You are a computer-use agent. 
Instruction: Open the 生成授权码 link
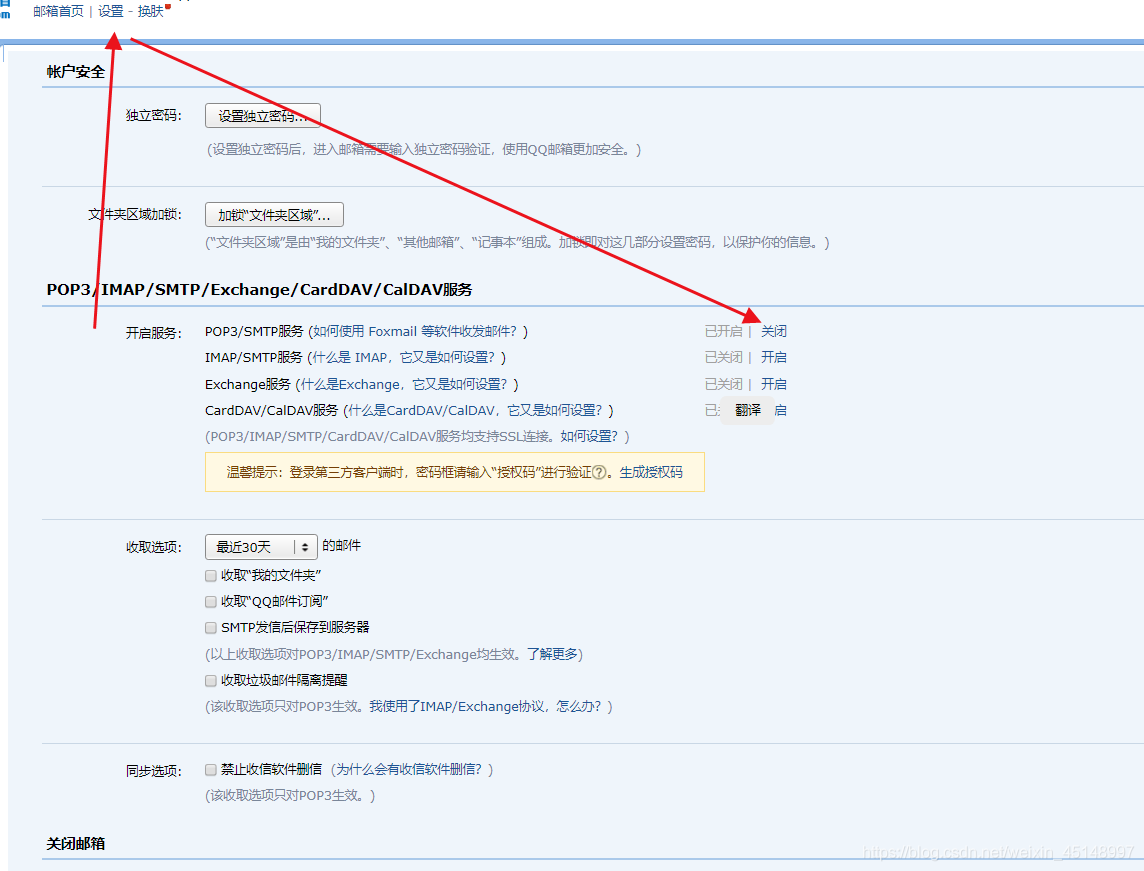[651, 472]
